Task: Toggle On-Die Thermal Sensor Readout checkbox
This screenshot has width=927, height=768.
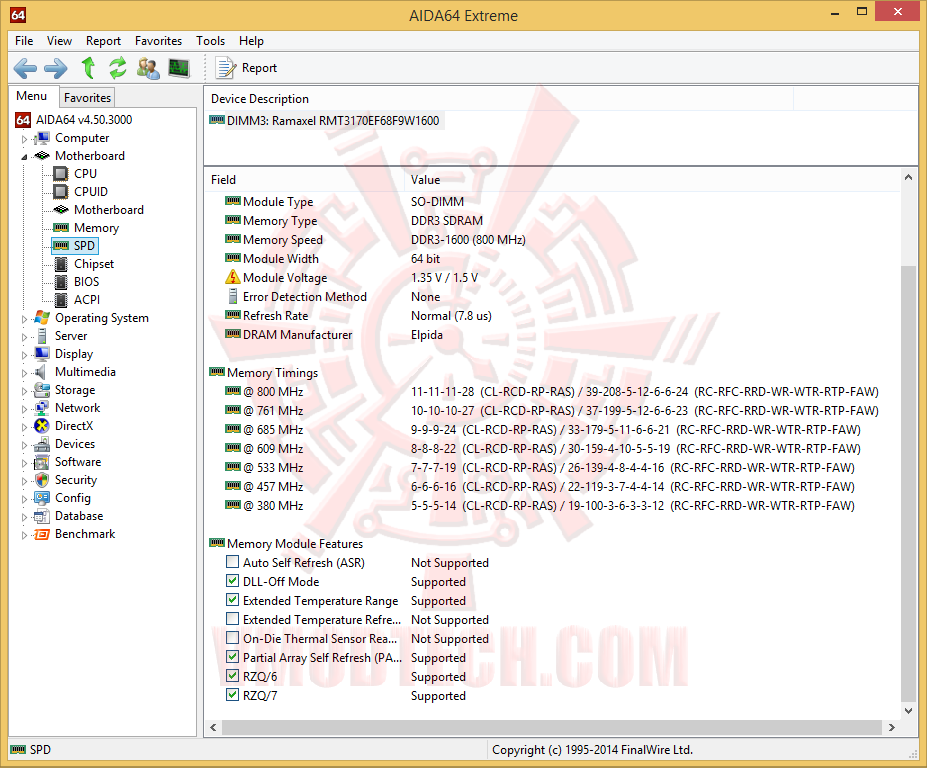Action: (232, 638)
